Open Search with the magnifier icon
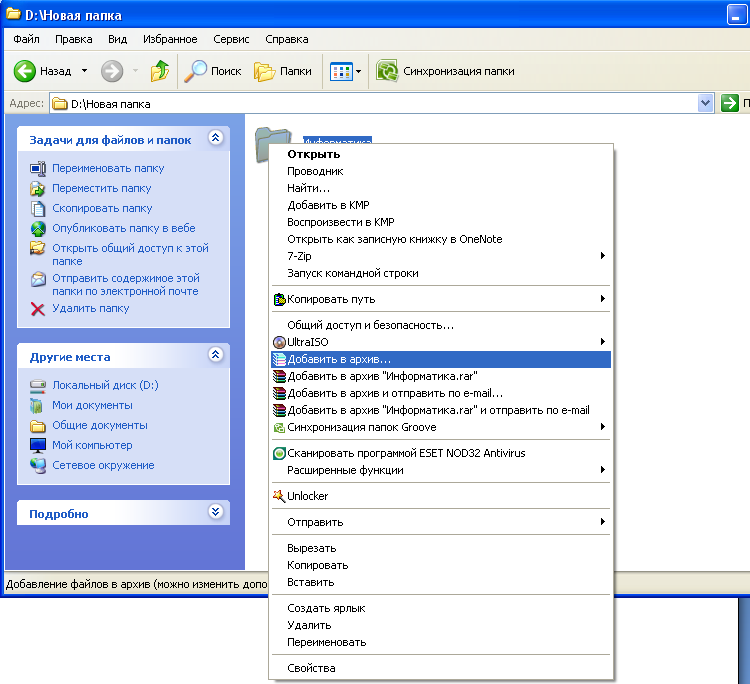 [196, 71]
